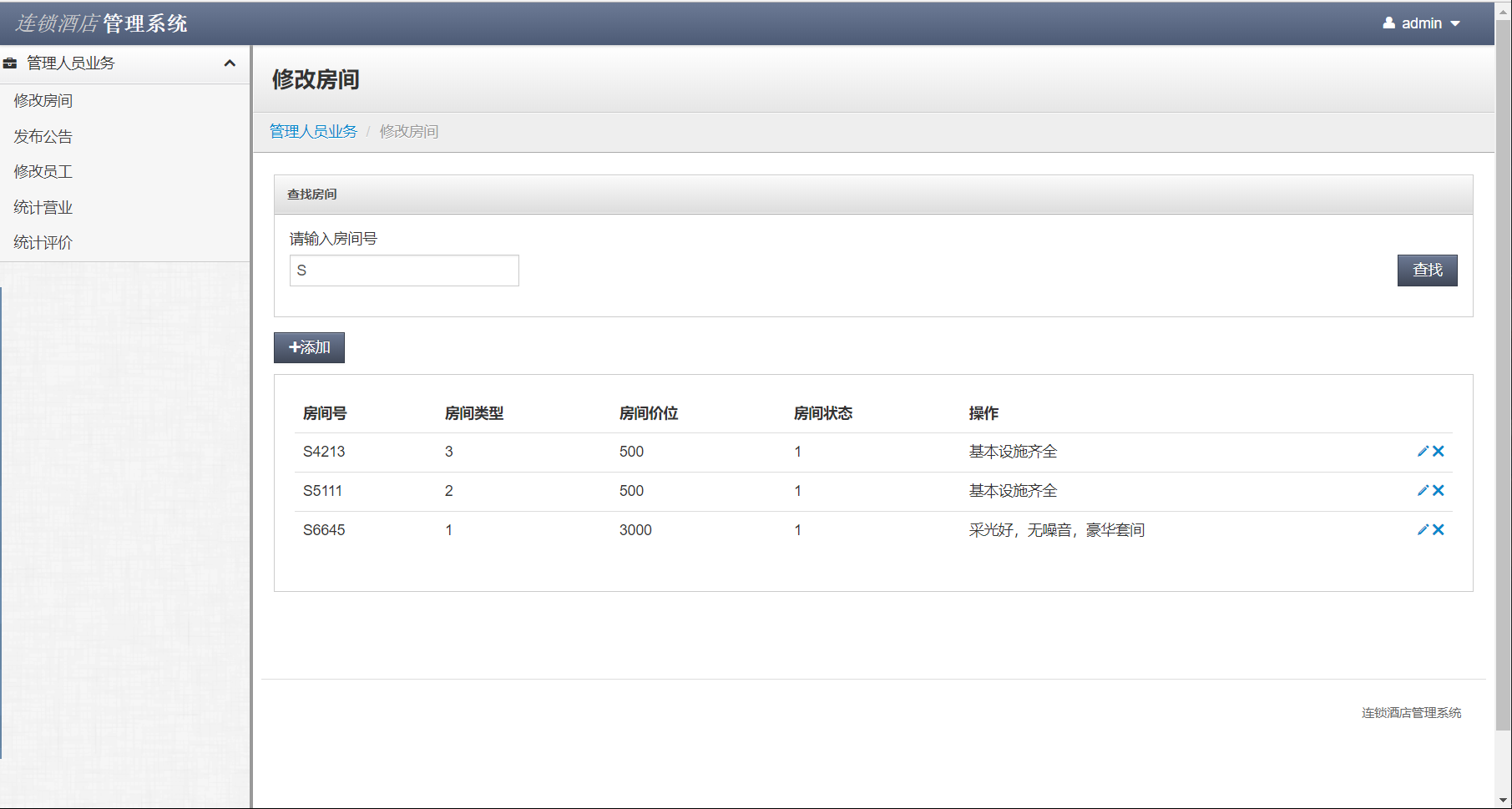Delete room S4213 with the X icon
The width and height of the screenshot is (1512, 809).
tap(1438, 451)
